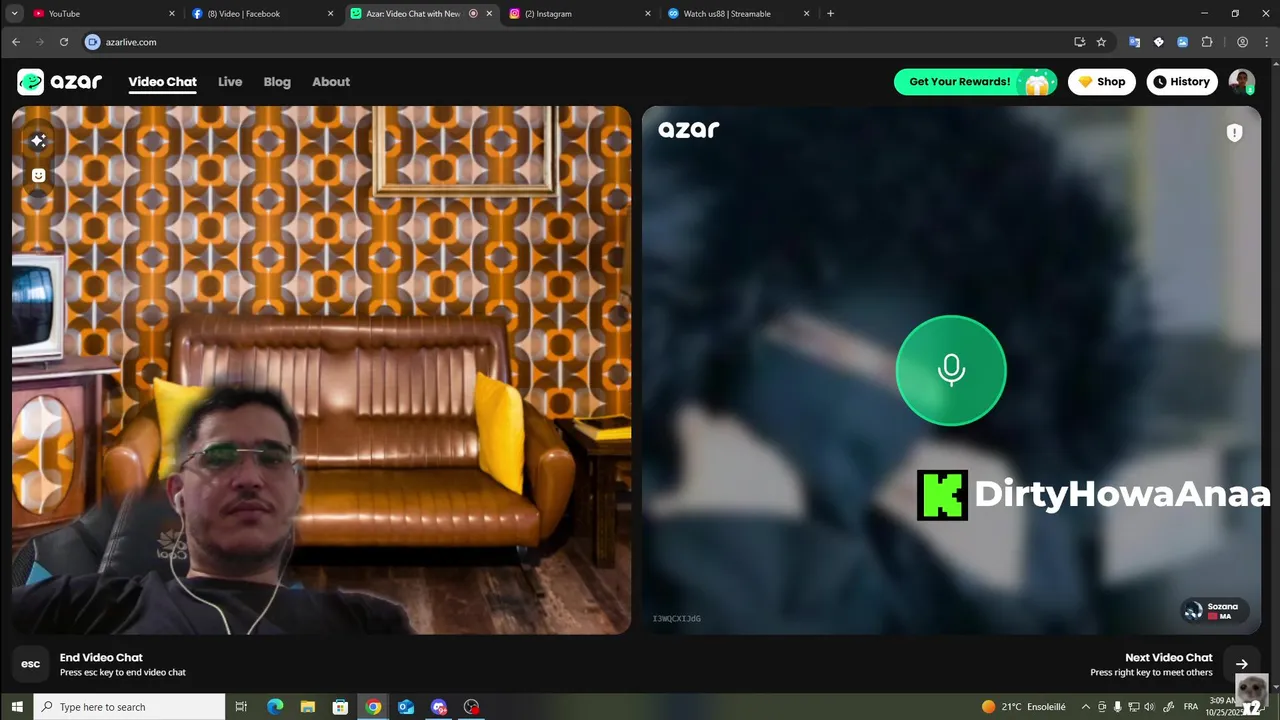The image size is (1280, 720).
Task: Close the Instagram browser tab
Action: point(648,14)
